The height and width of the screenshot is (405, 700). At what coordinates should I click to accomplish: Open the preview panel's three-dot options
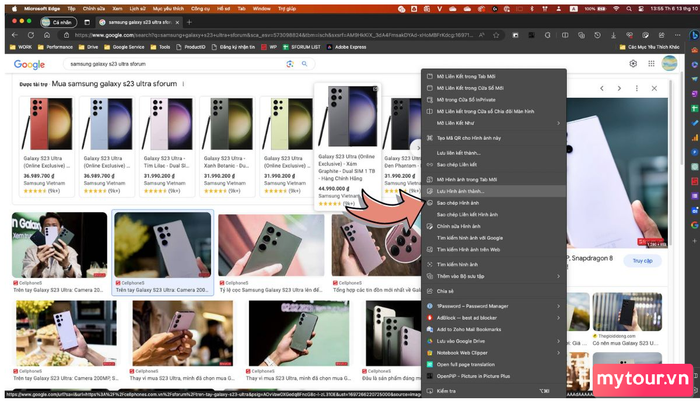click(637, 88)
